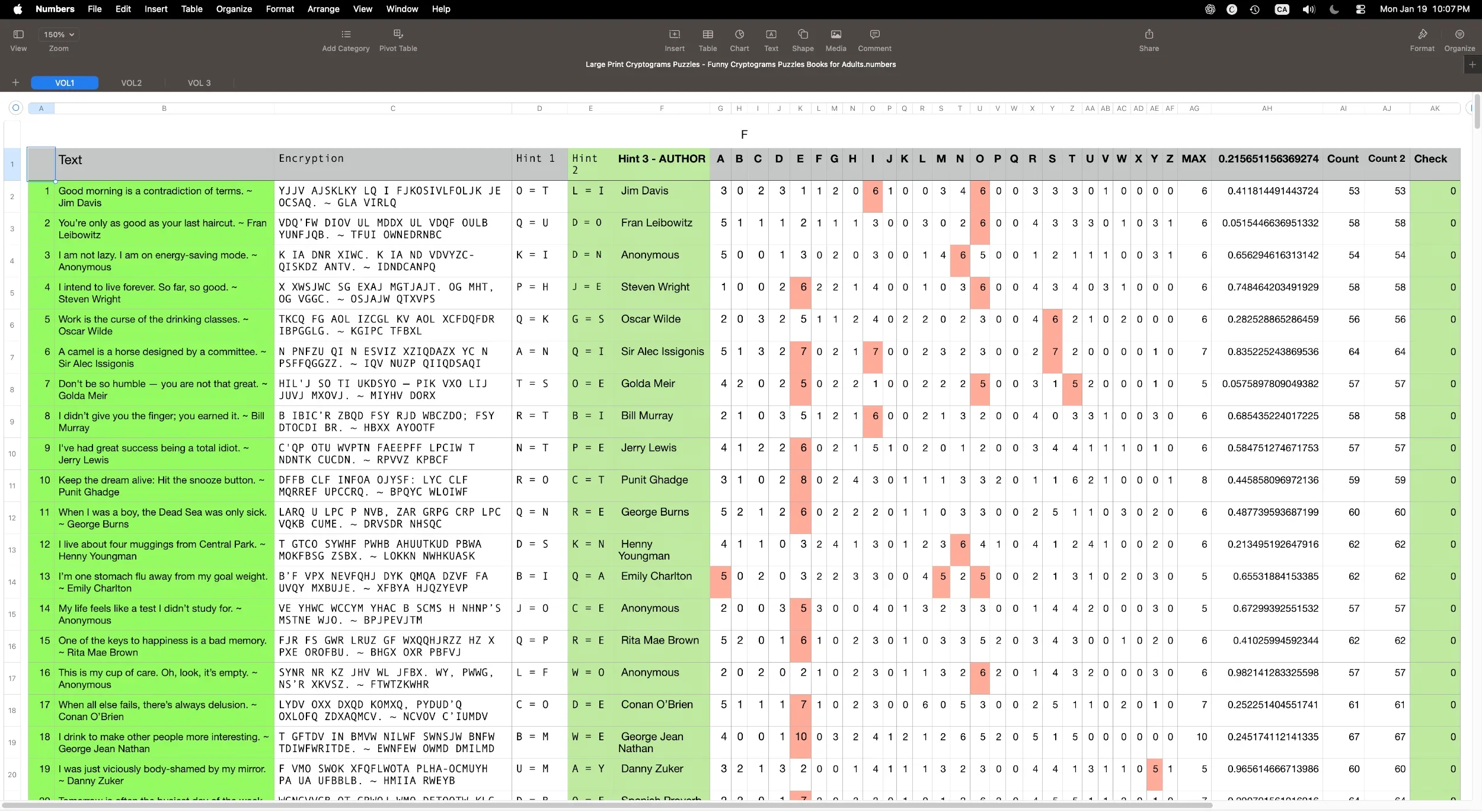Open the 150% Zoom dropdown
Screen dimensions: 1482x812
pyautogui.click(x=59, y=35)
